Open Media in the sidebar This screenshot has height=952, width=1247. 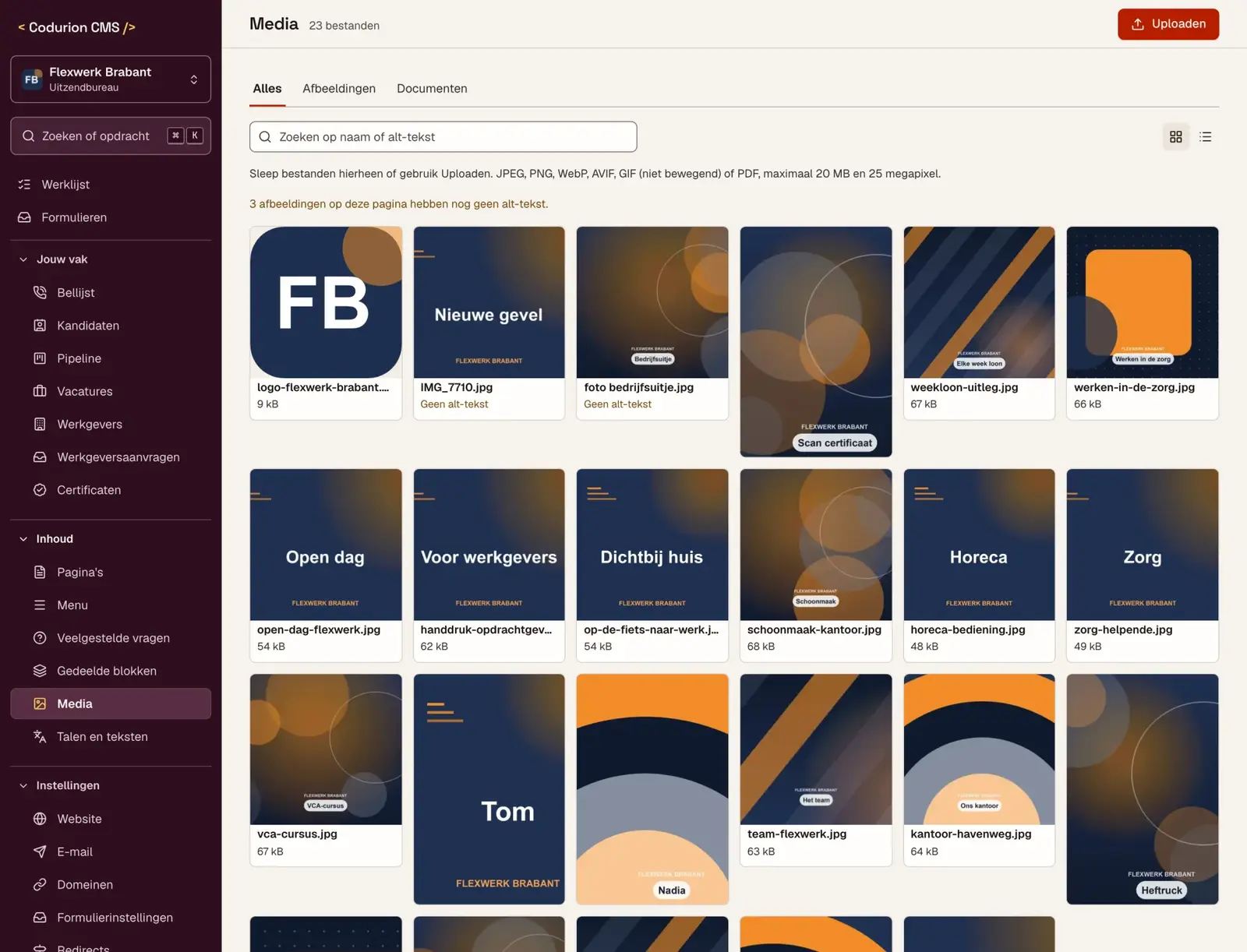point(111,703)
